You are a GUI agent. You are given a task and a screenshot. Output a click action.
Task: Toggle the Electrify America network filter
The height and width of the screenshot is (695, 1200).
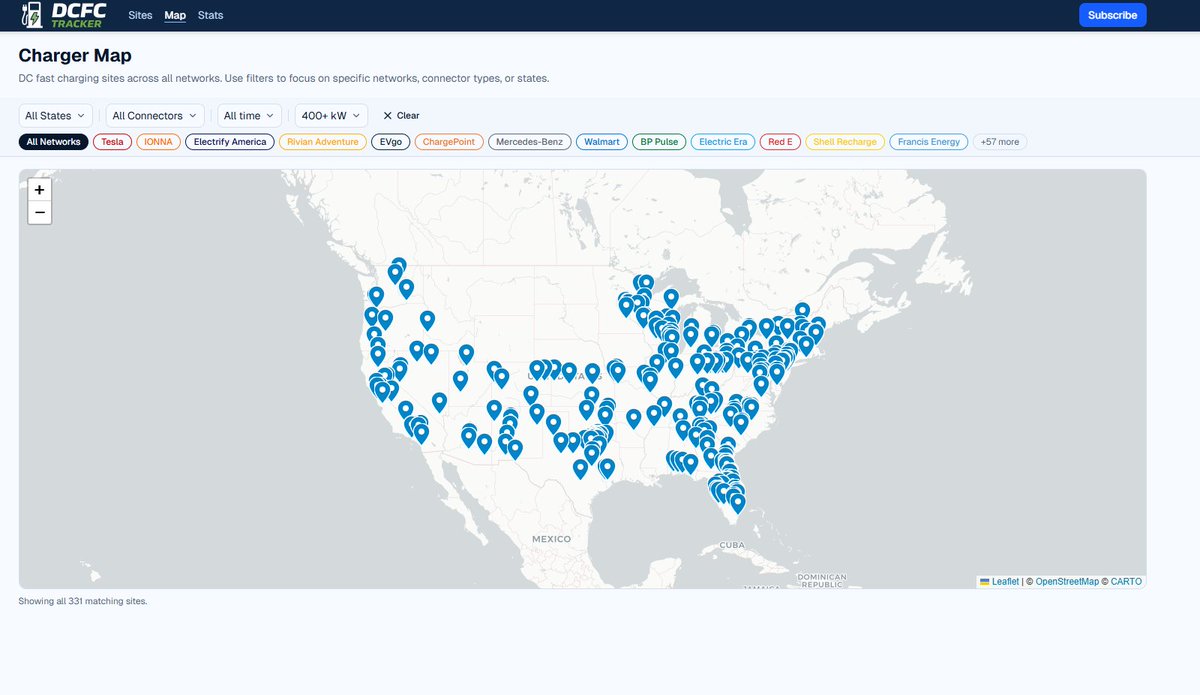pyautogui.click(x=230, y=142)
